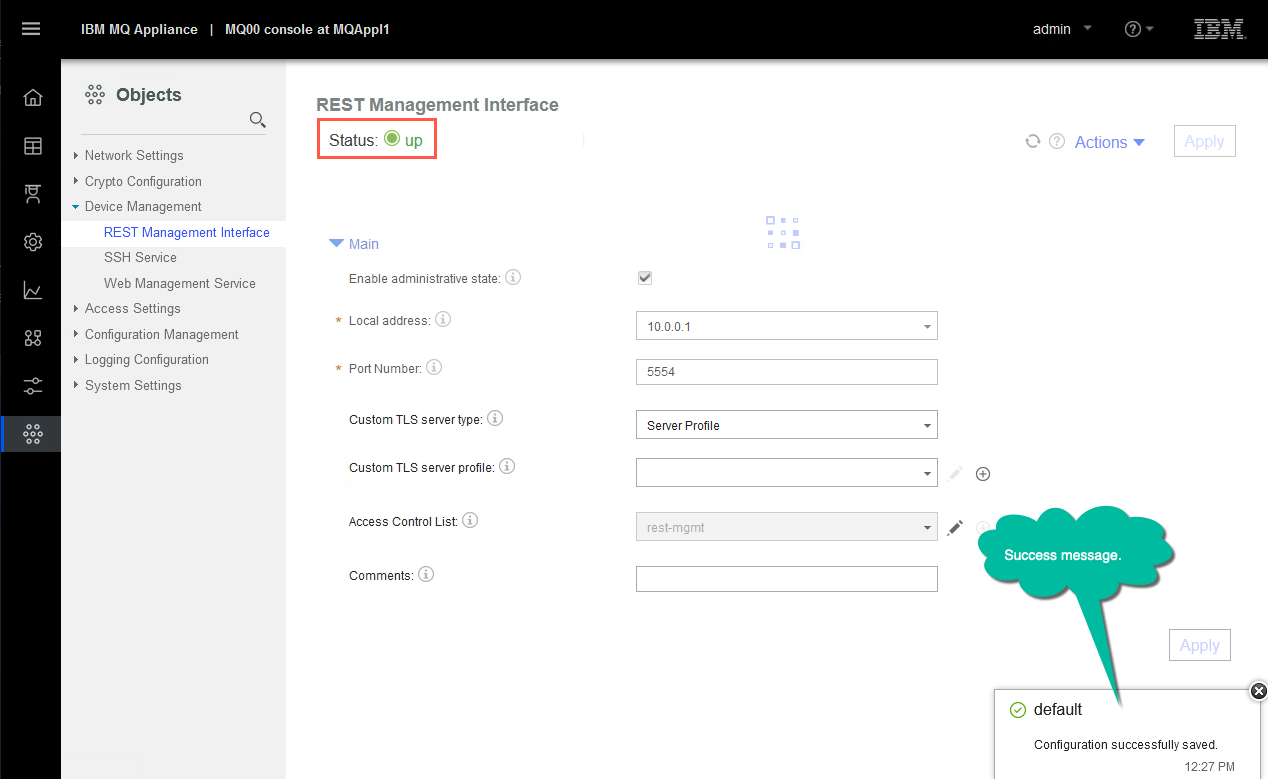Open the settings gear sidebar icon
This screenshot has height=779, width=1268.
pos(33,242)
